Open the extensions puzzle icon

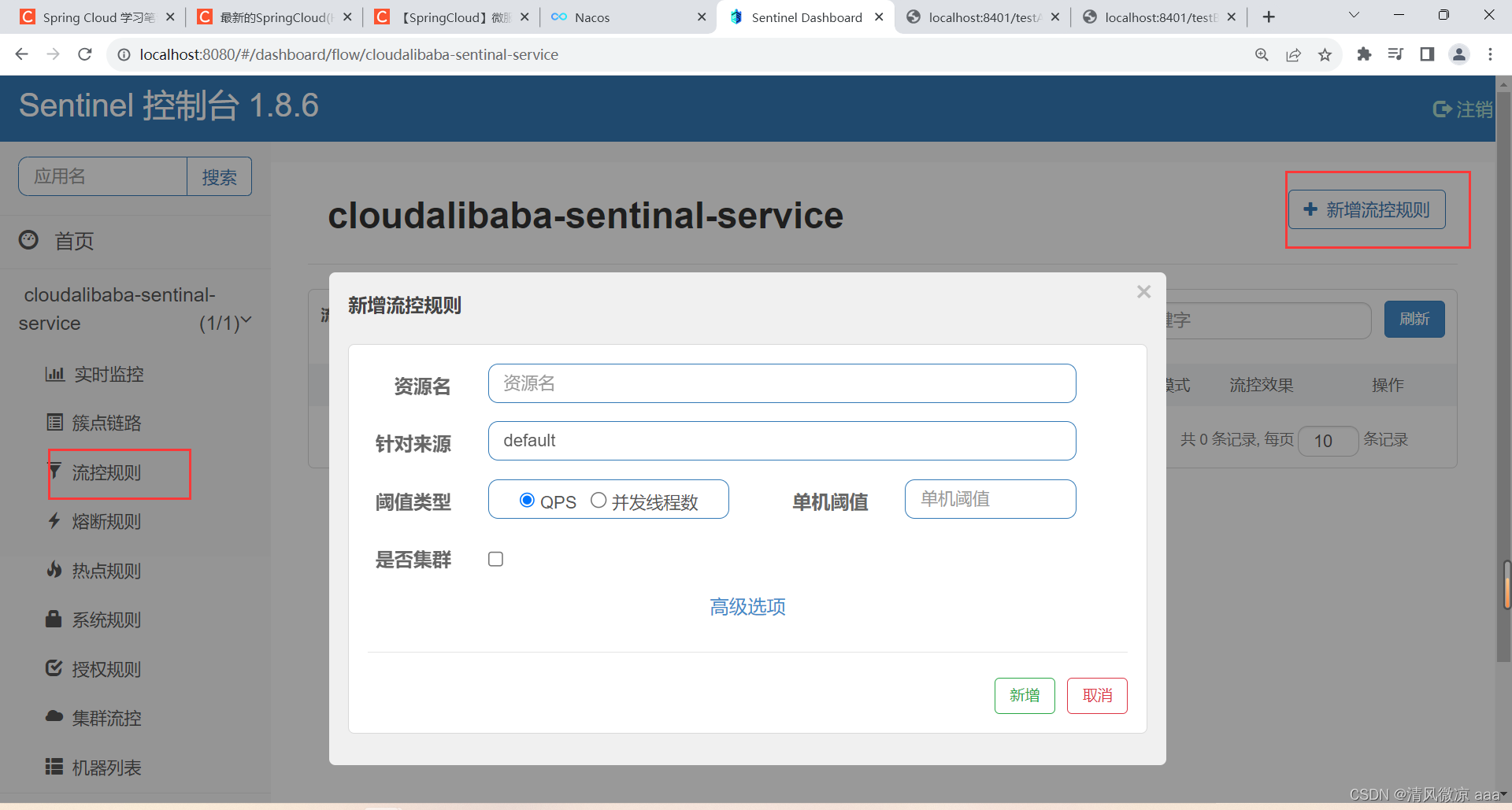pos(1364,54)
